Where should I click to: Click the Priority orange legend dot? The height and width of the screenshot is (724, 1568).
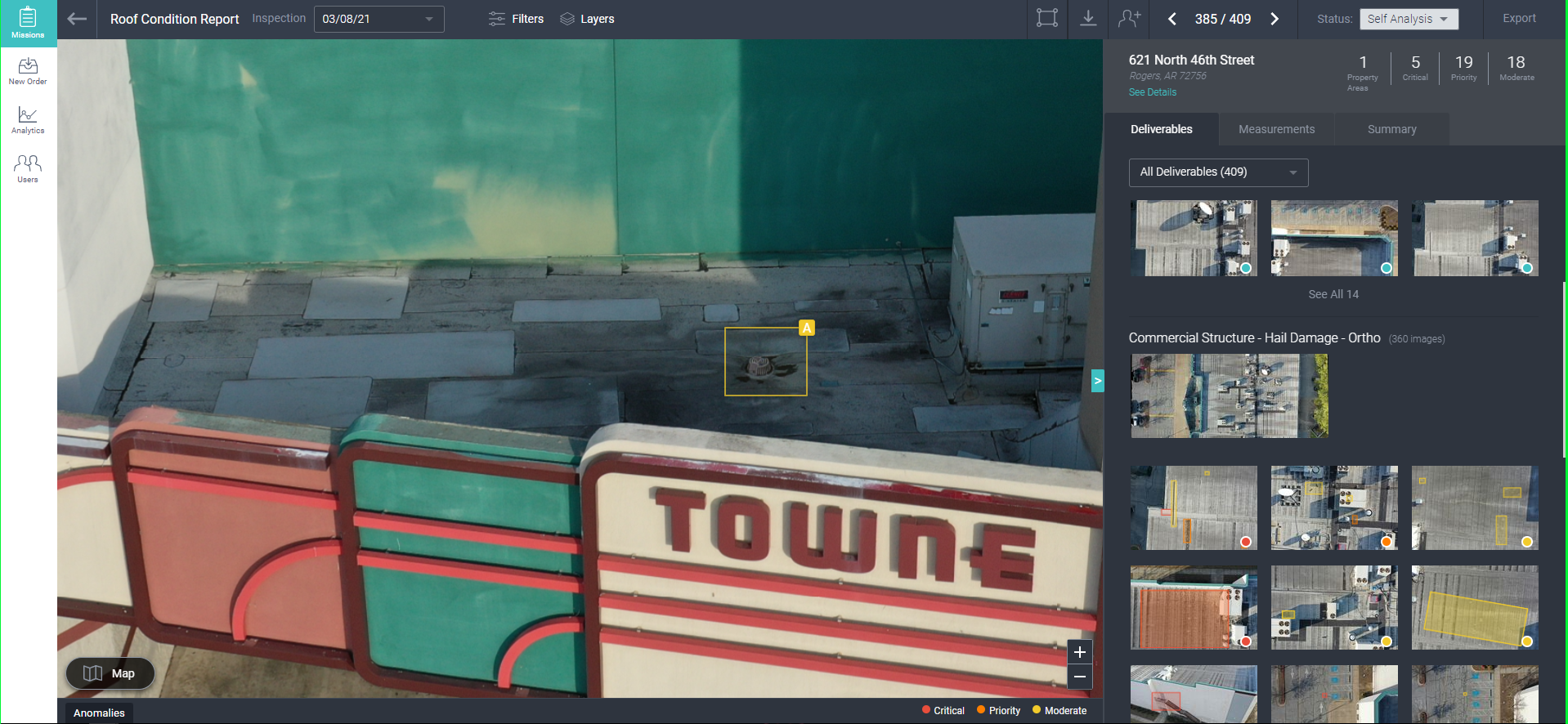point(981,710)
